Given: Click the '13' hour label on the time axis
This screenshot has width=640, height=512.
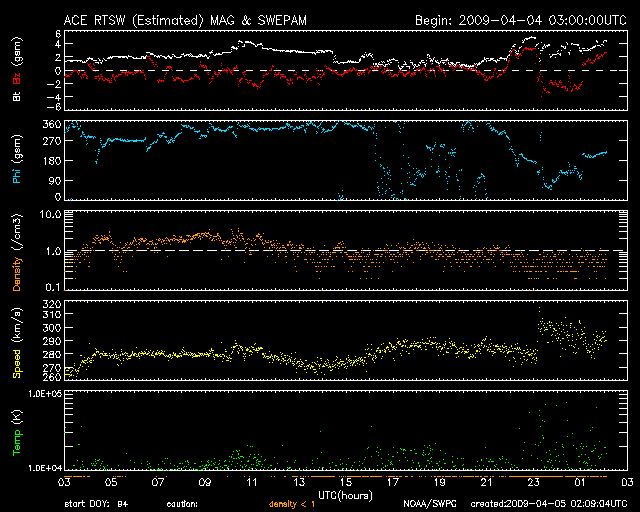Looking at the screenshot, I should (x=299, y=482).
